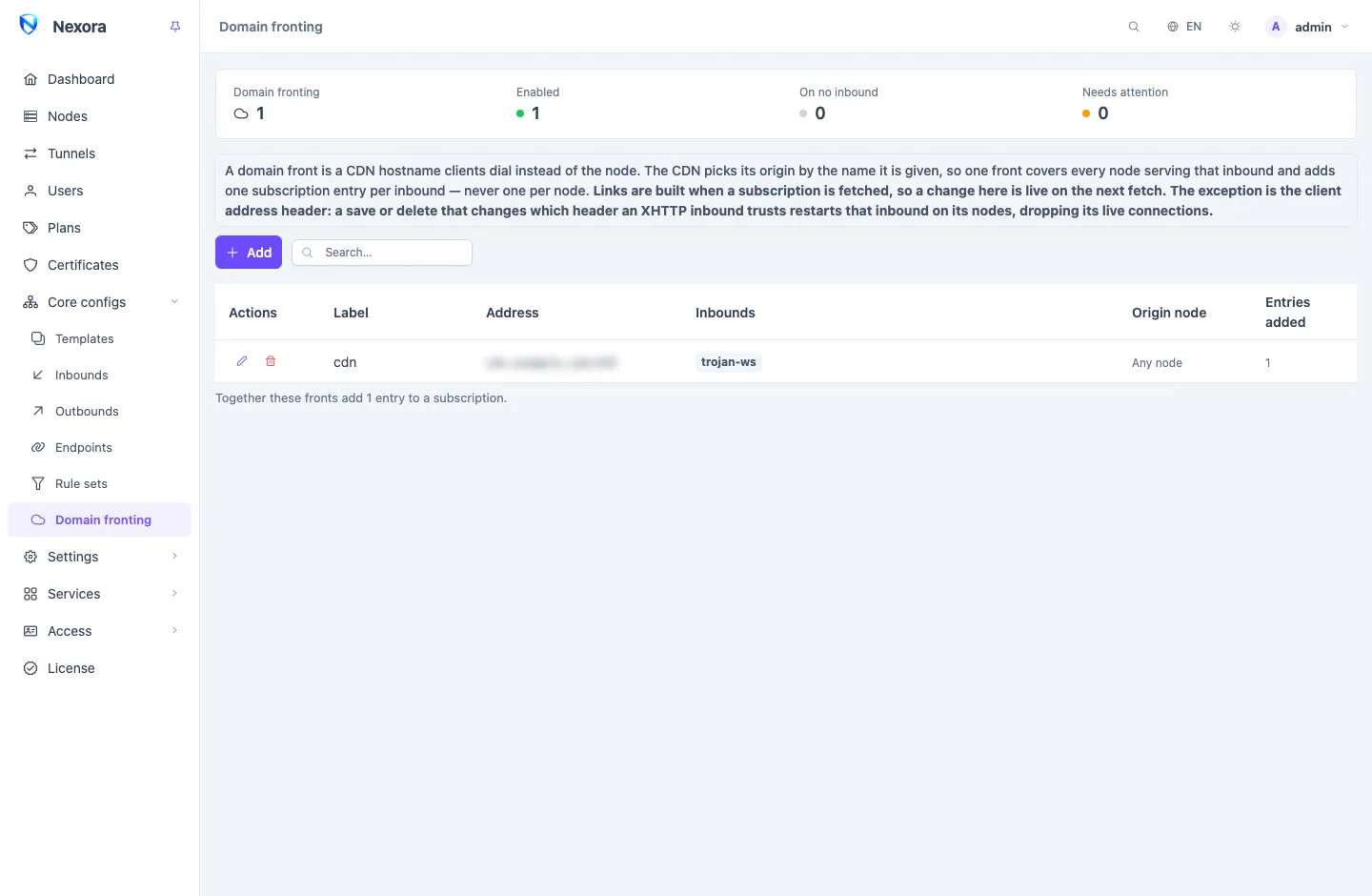
Task: Go to Dashboard
Action: coord(99,79)
